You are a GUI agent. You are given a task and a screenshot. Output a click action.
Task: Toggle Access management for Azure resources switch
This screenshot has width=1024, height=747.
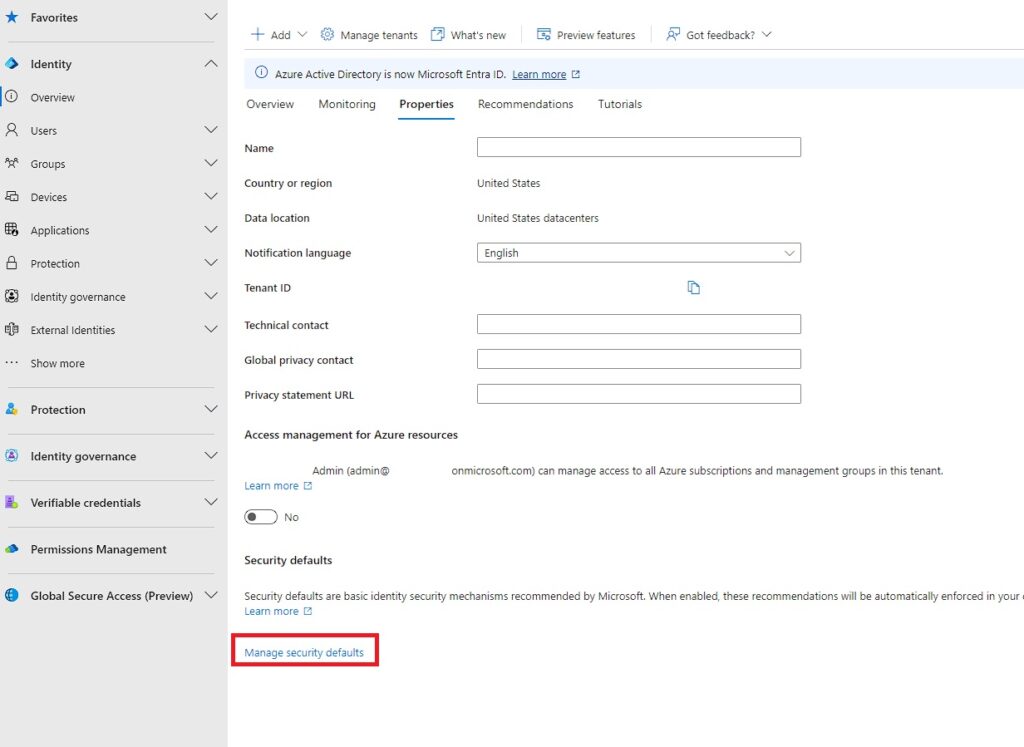(261, 517)
